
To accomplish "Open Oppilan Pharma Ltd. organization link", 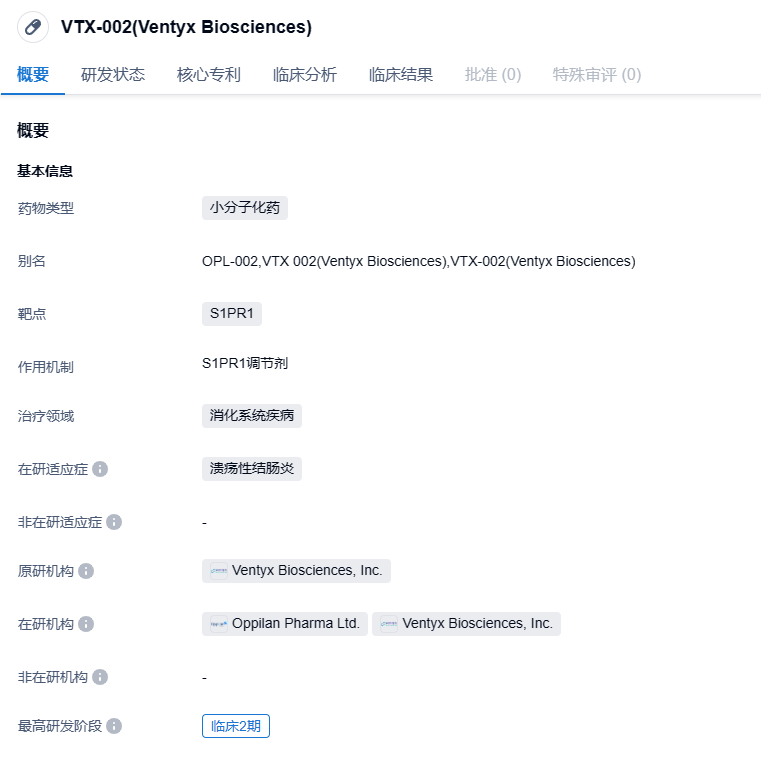I will coord(296,624).
